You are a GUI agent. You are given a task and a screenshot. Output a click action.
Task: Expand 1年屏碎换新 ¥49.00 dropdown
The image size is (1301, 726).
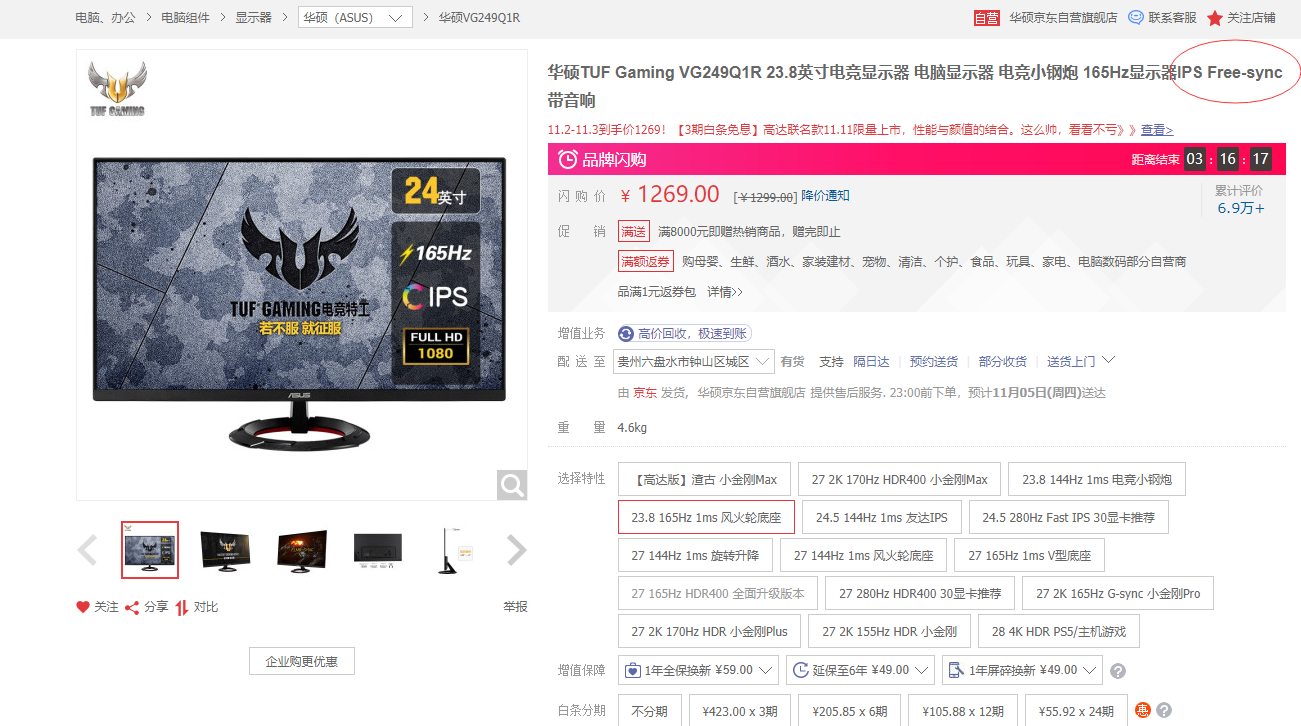[x=1022, y=670]
